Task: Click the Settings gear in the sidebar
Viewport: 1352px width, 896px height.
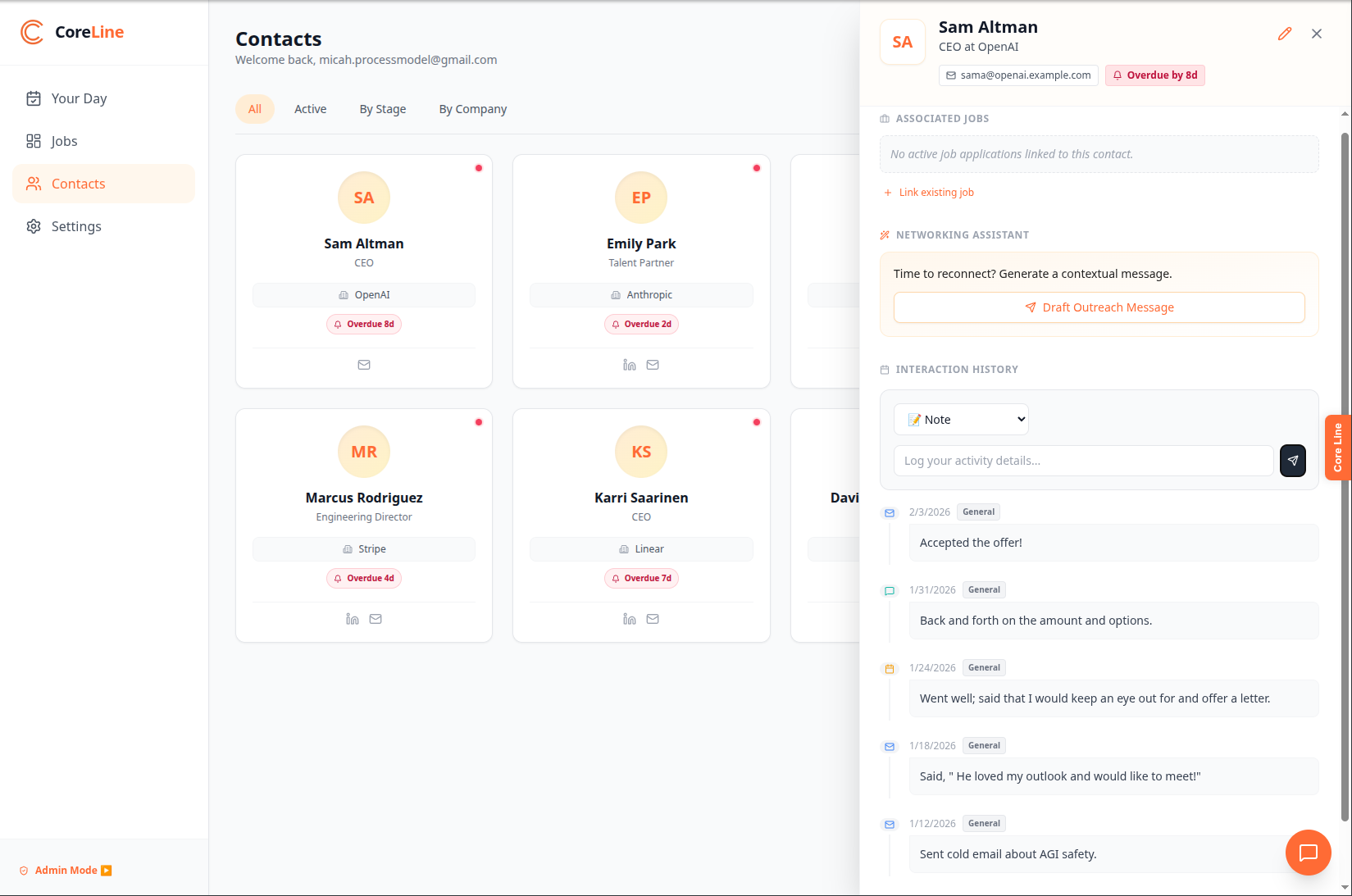Action: [34, 226]
